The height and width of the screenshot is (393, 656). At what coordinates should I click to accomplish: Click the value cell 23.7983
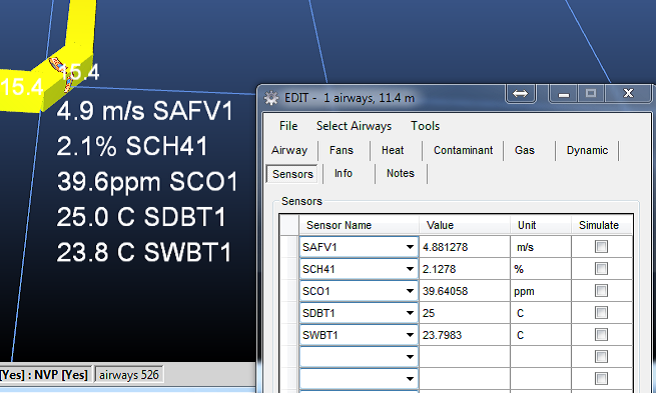(464, 335)
